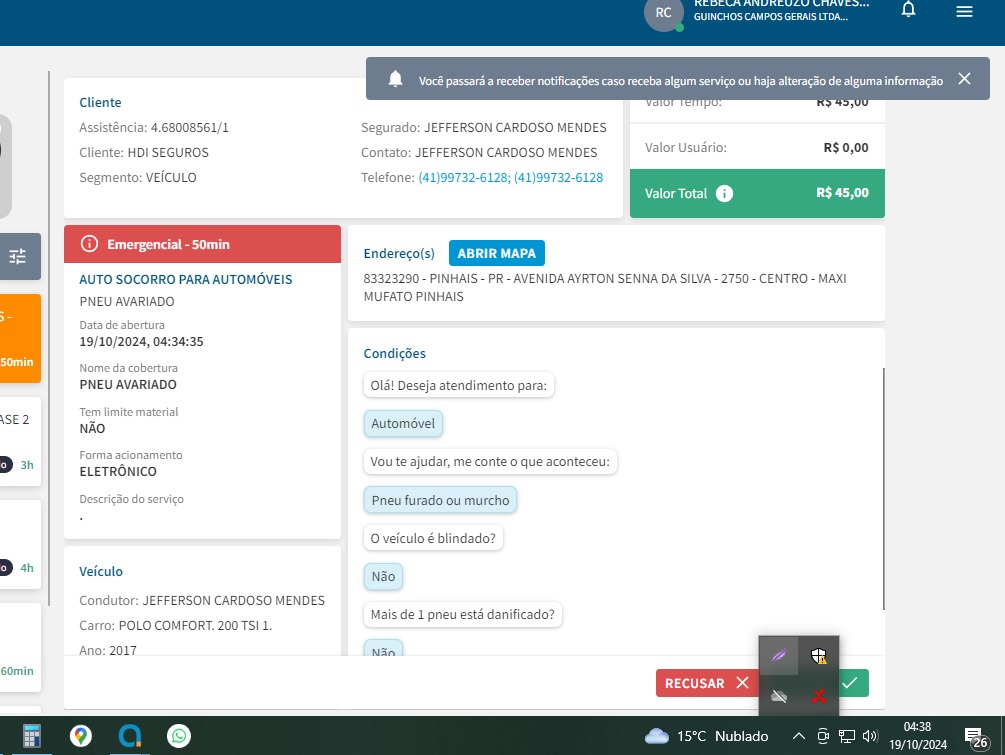The image size is (1005, 755).
Task: Click the Carro: POLO COMFORT. 200 TSI 1. text
Action: [x=176, y=626]
